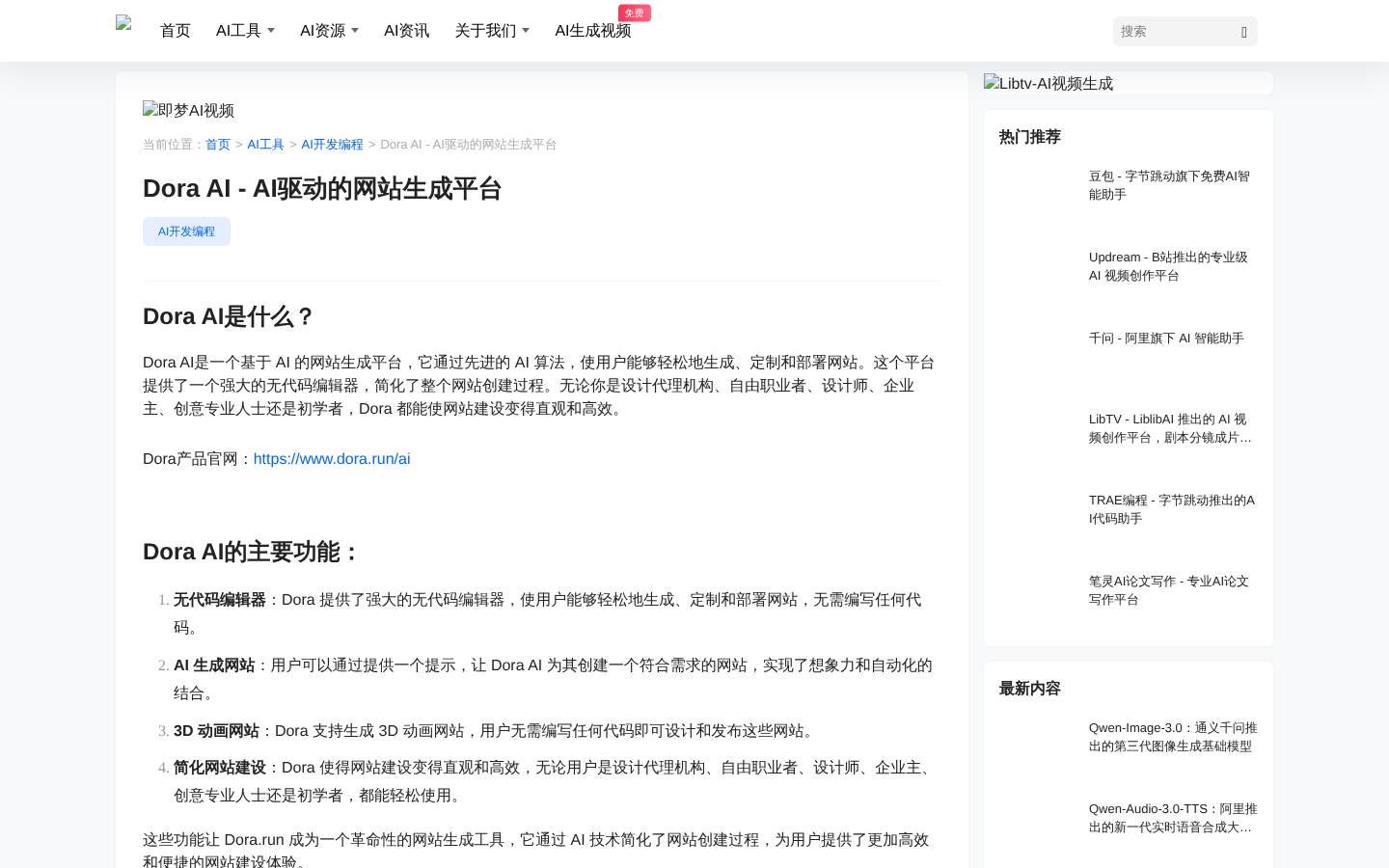Open 笔灵AI论文写作 - 专业AI论文写作平台
This screenshot has height=868, width=1389.
[x=1172, y=590]
